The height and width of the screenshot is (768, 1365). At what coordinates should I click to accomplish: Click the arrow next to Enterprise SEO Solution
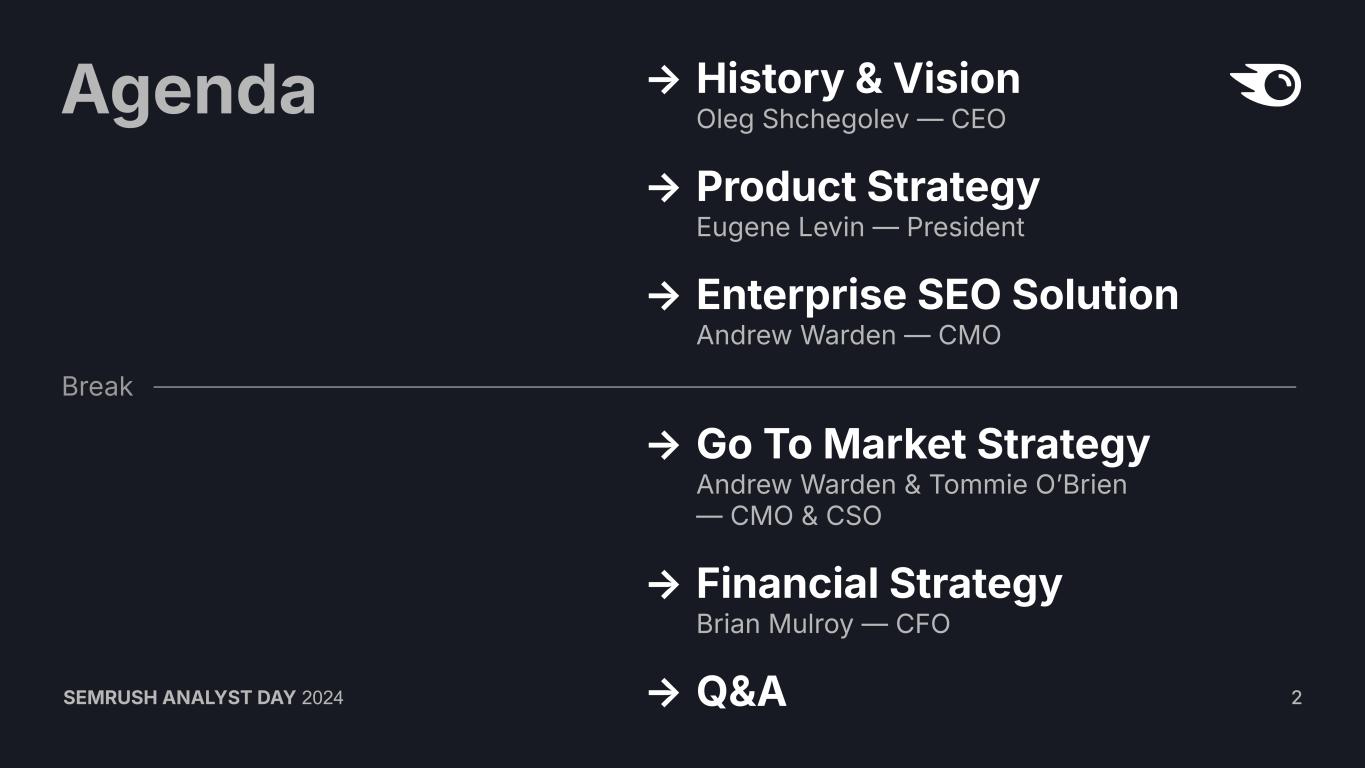tap(664, 296)
